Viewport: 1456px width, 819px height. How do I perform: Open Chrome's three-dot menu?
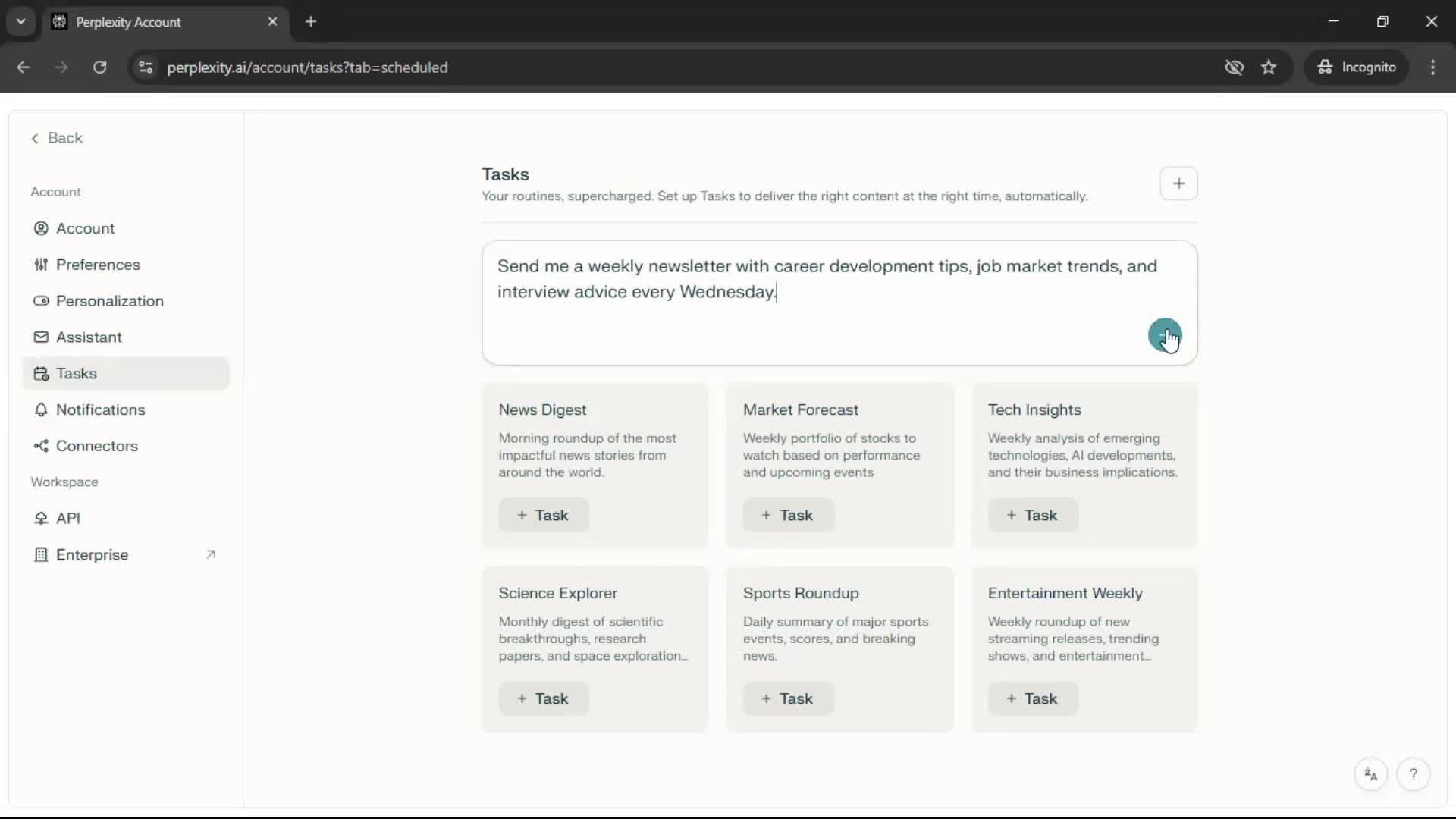pos(1432,67)
